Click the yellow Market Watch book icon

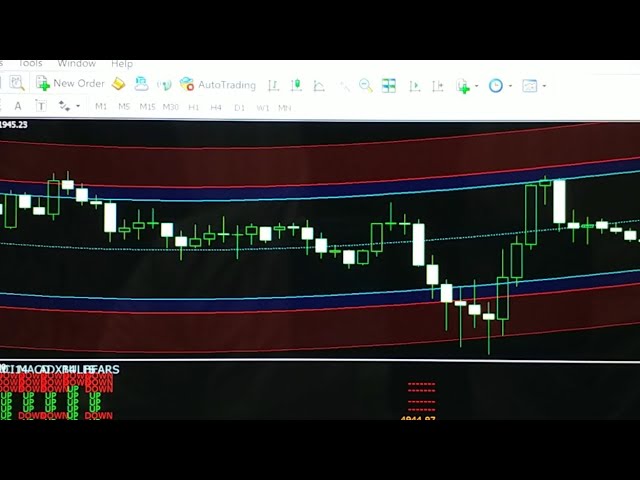tap(118, 85)
